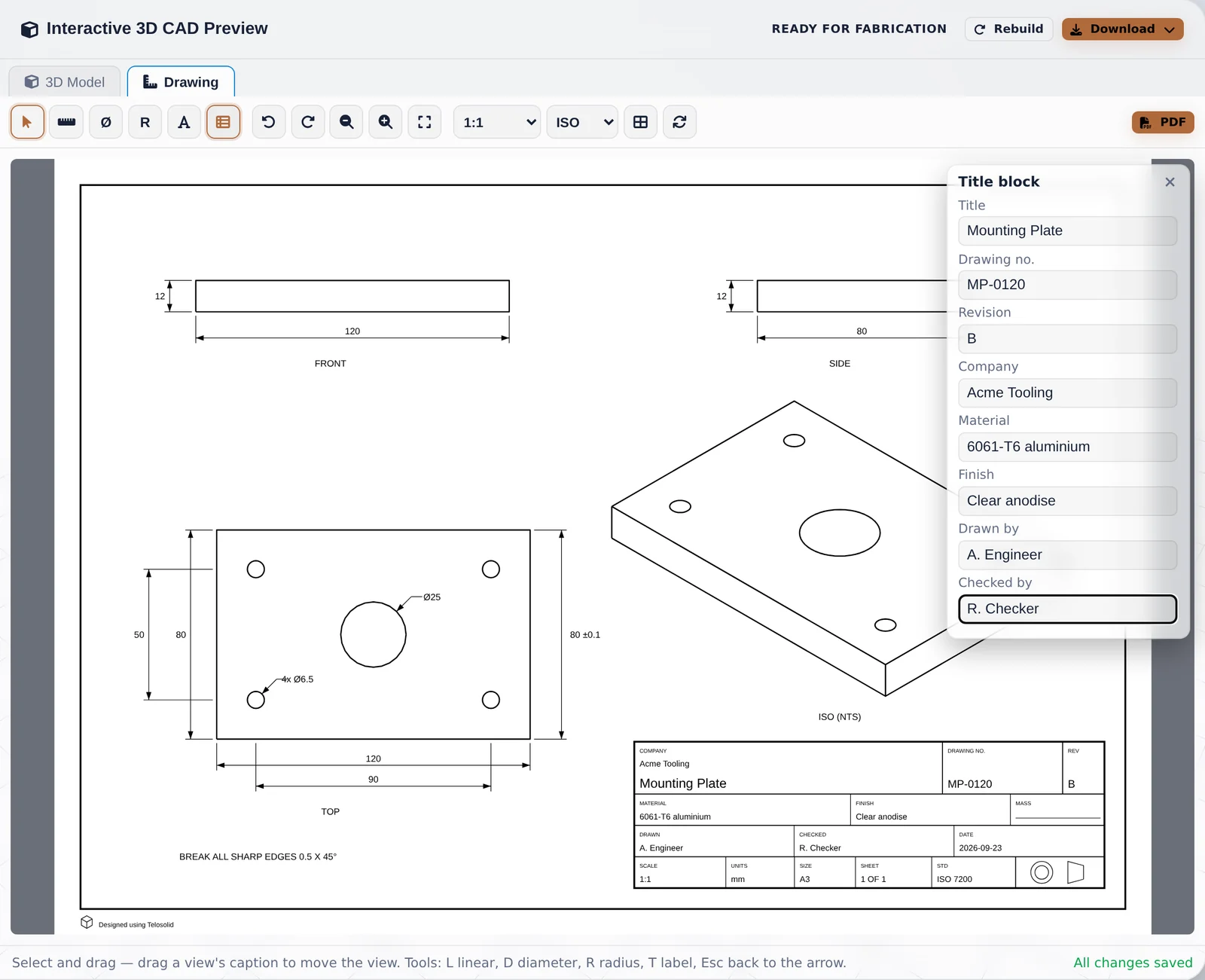Select the linear dimension ruler tool

[x=66, y=122]
